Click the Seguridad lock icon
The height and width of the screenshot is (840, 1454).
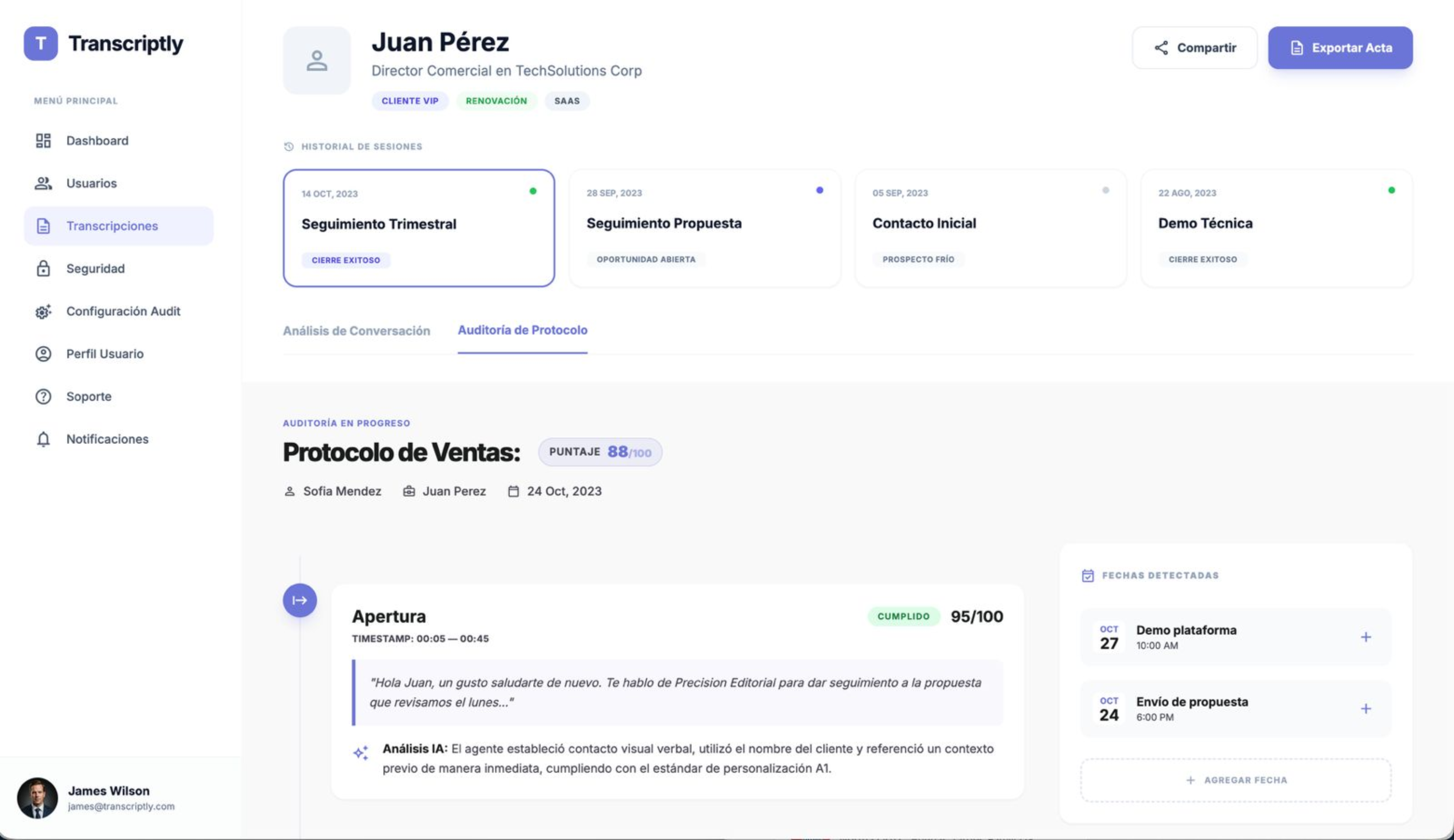click(x=43, y=268)
